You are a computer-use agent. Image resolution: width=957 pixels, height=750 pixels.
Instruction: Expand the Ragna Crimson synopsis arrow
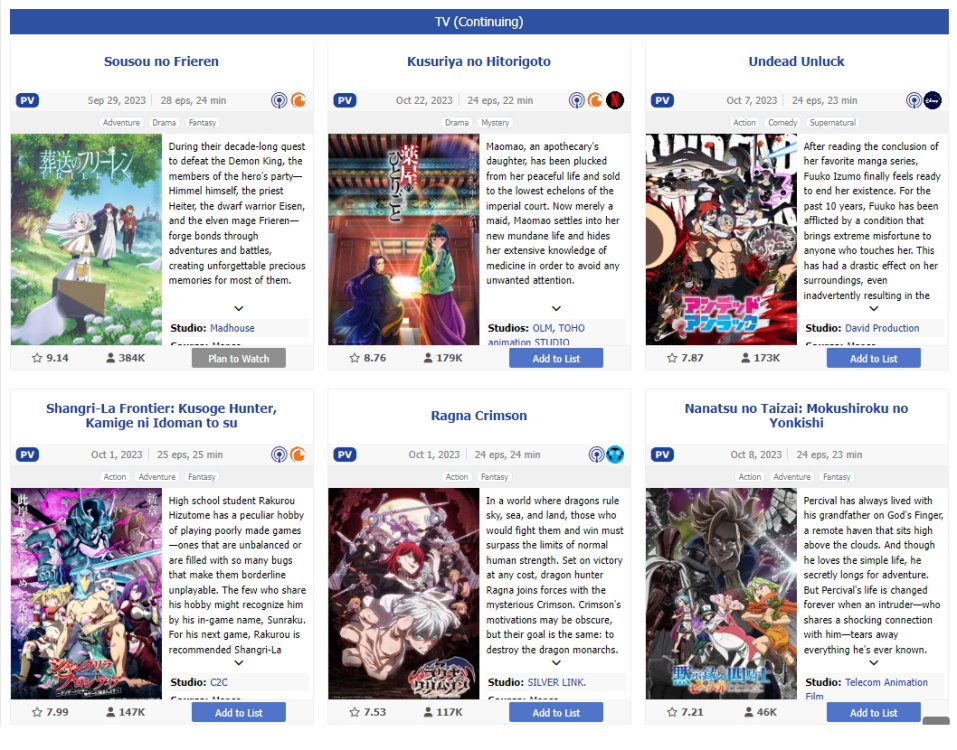coord(556,663)
